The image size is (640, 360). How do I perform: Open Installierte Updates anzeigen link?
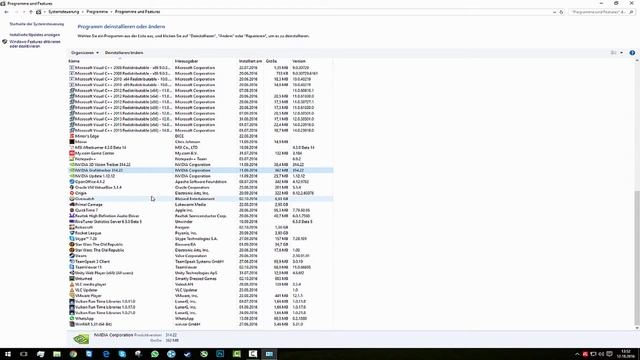click(35, 35)
